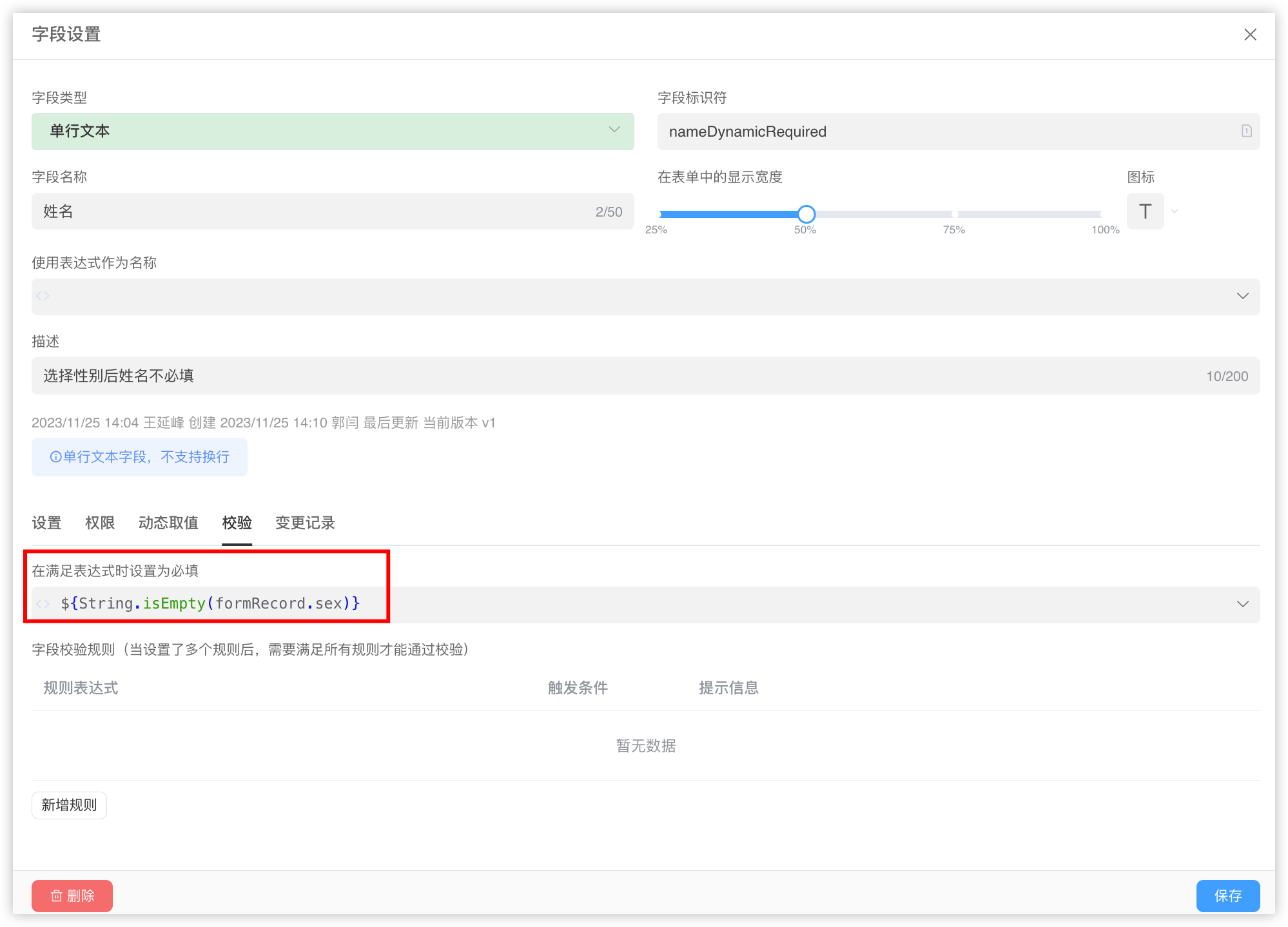Open the 动态取值 tab
1288x927 pixels.
pyautogui.click(x=168, y=523)
